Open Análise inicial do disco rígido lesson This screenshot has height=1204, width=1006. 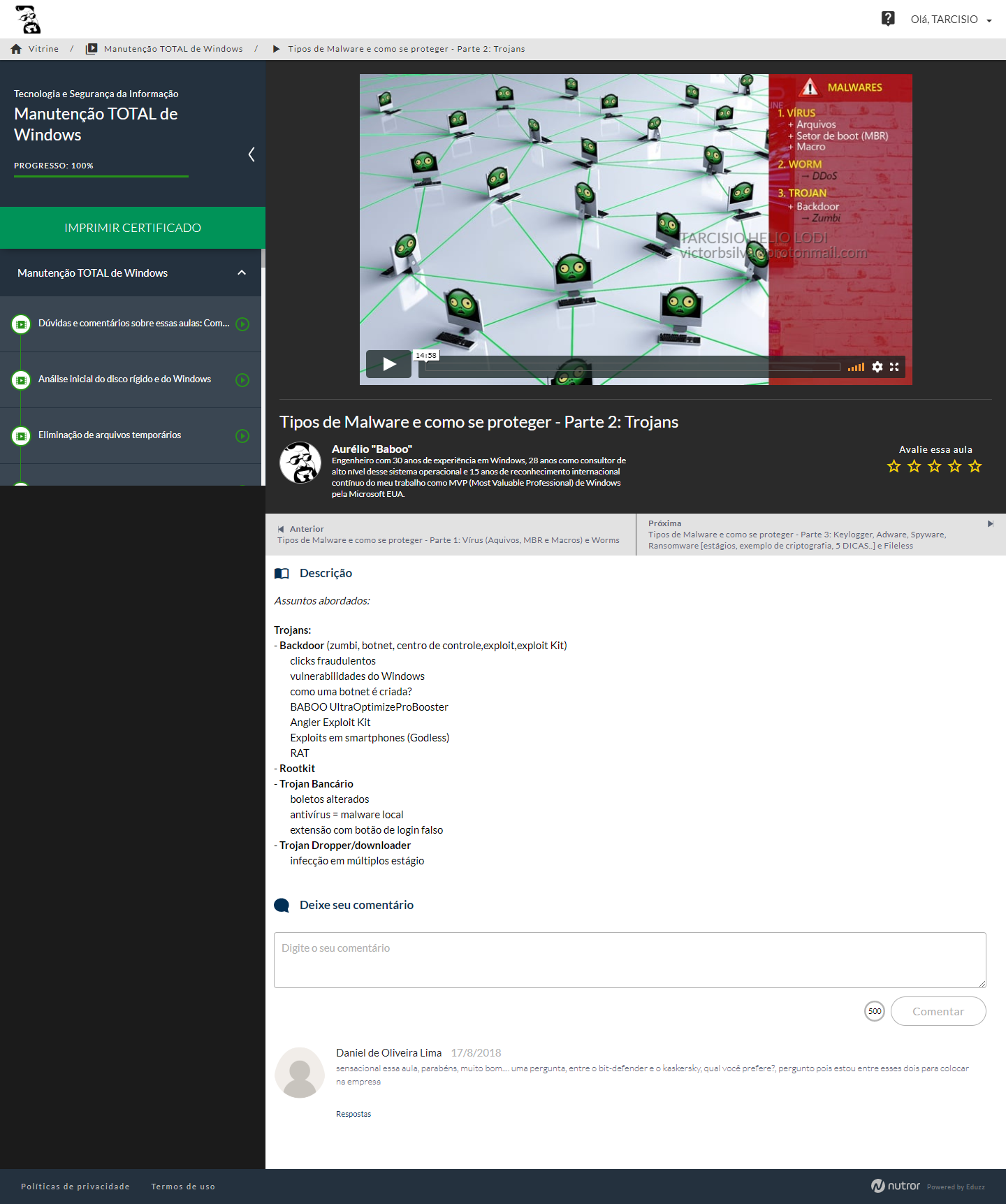click(x=124, y=379)
